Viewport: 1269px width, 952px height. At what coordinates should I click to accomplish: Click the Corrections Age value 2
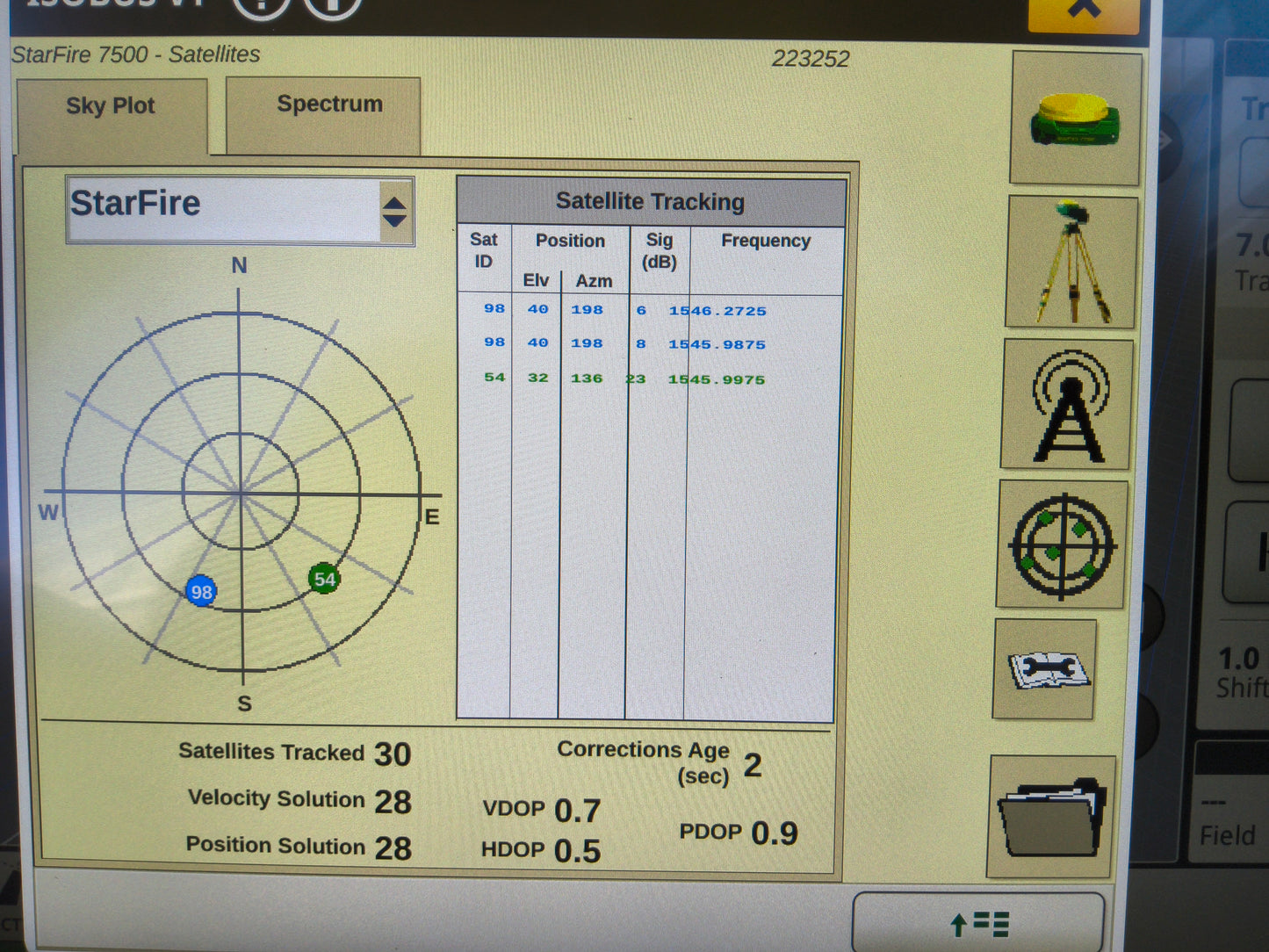(753, 765)
